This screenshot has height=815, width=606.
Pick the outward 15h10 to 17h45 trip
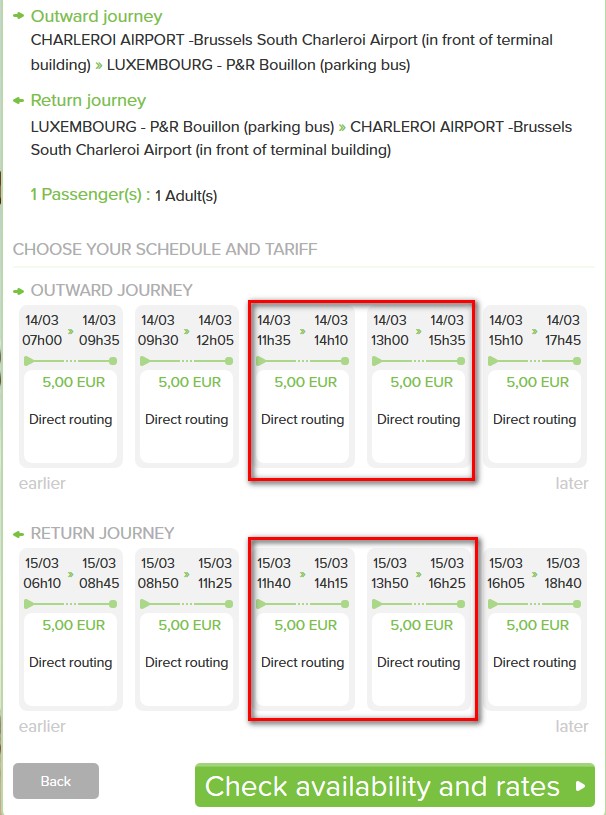click(x=535, y=387)
